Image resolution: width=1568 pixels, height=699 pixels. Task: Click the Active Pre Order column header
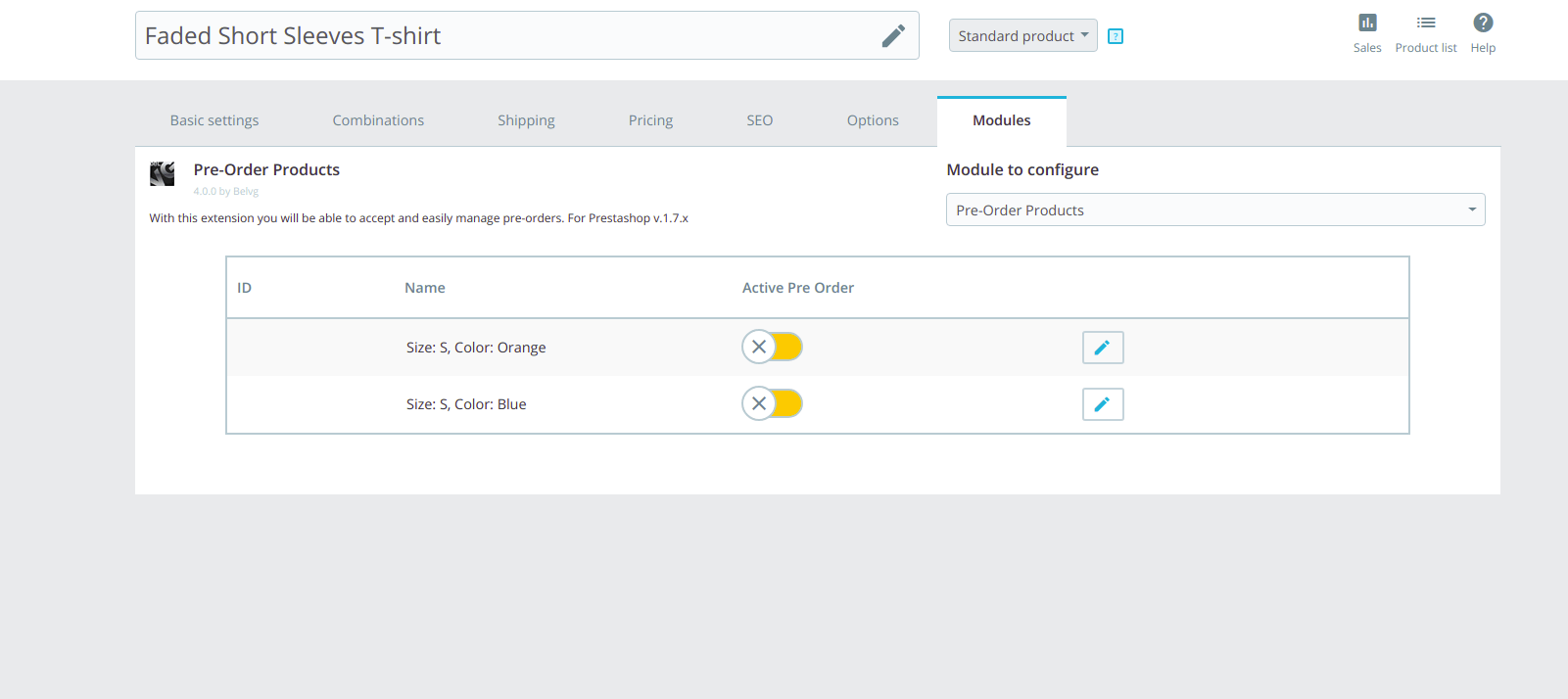tap(798, 288)
